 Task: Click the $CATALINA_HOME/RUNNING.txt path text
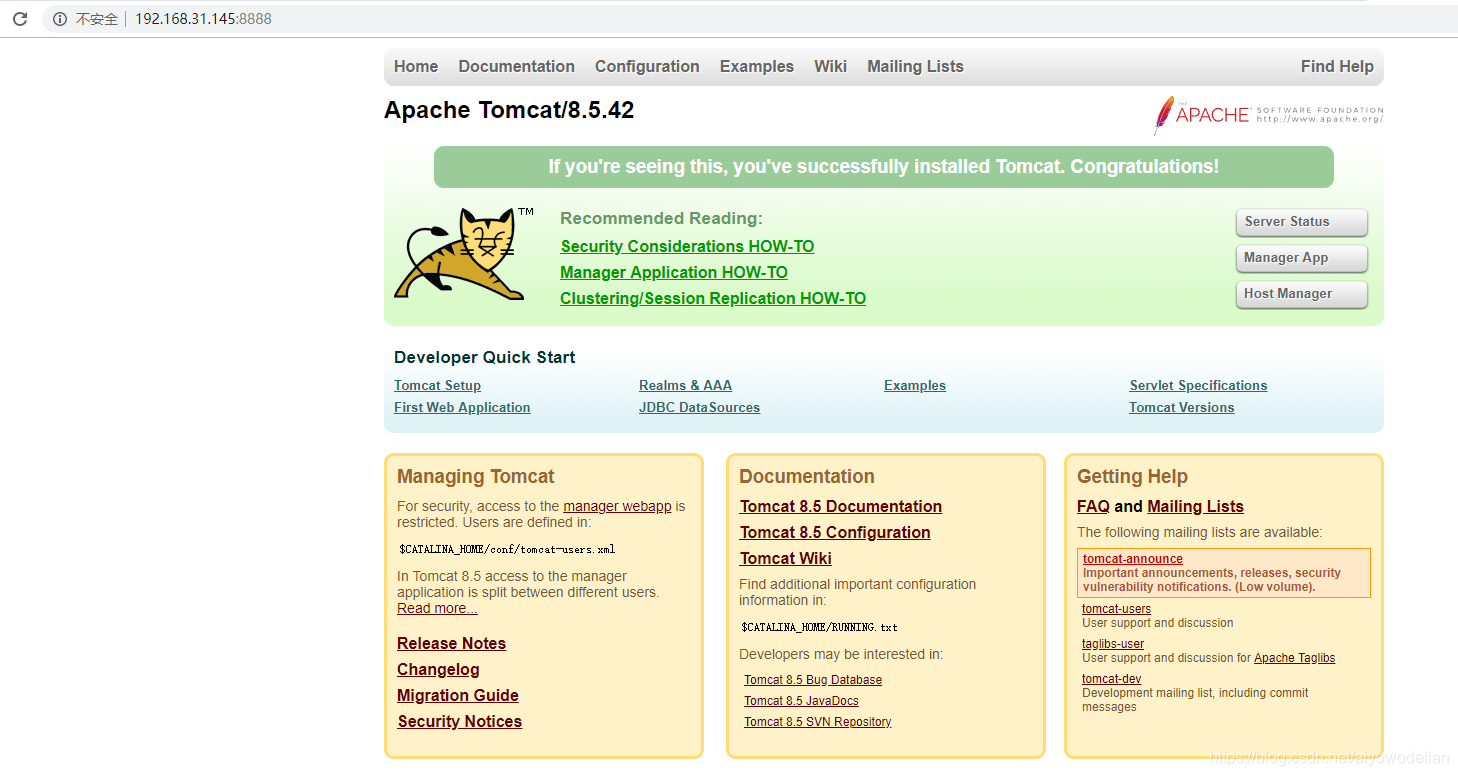pyautogui.click(x=819, y=627)
